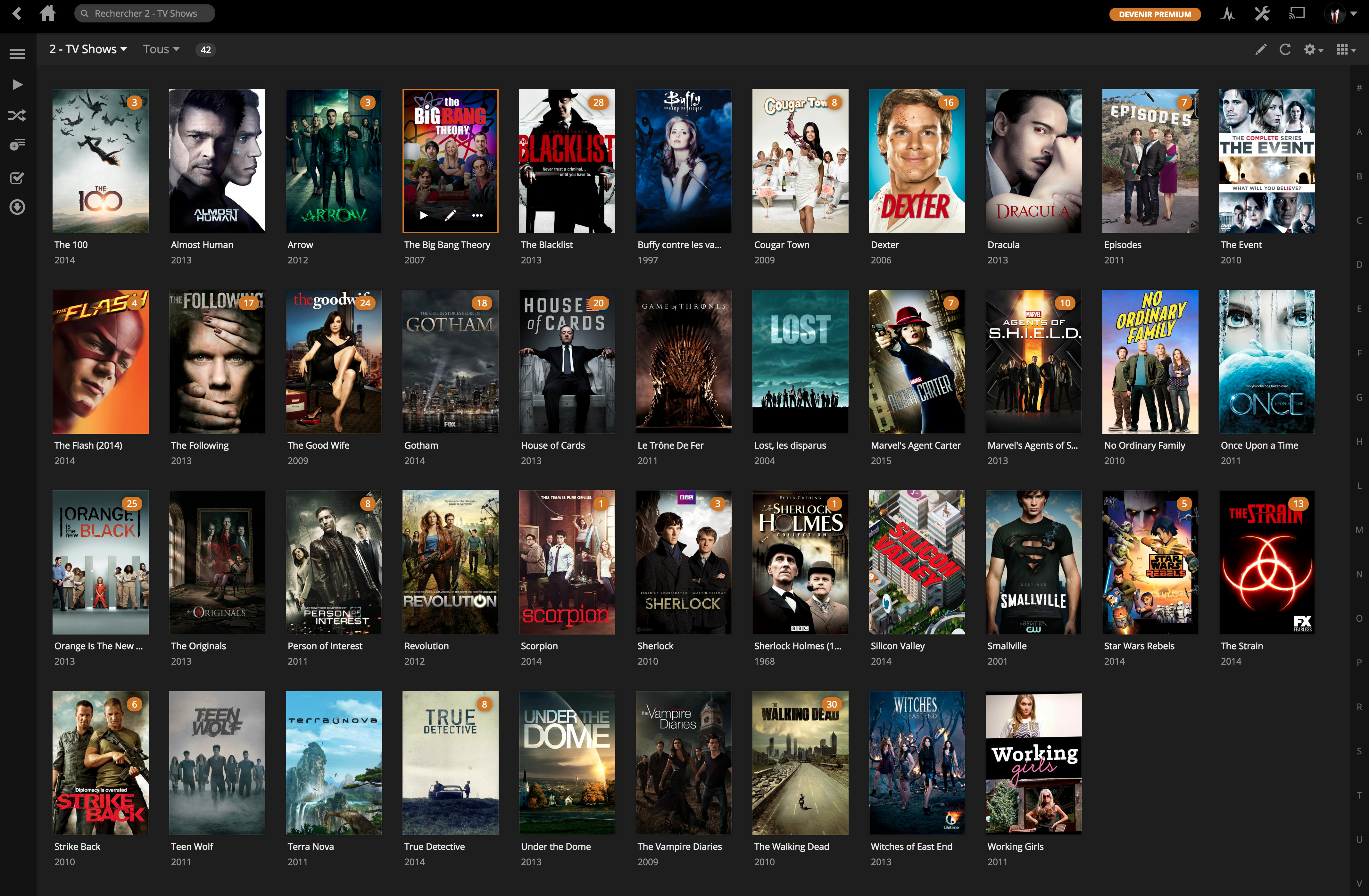Click the 13 unwatched badge on The Strain
Viewport: 1369px width, 896px height.
tap(1298, 504)
